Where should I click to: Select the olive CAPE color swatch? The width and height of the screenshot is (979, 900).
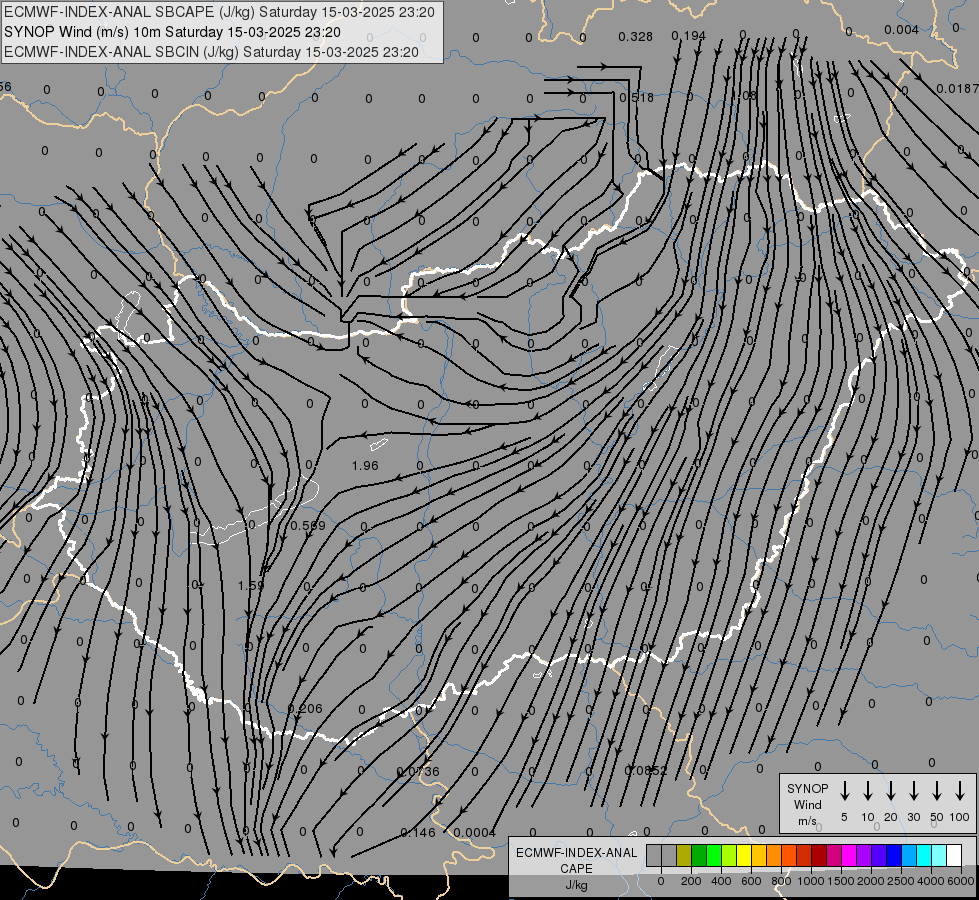[x=684, y=855]
